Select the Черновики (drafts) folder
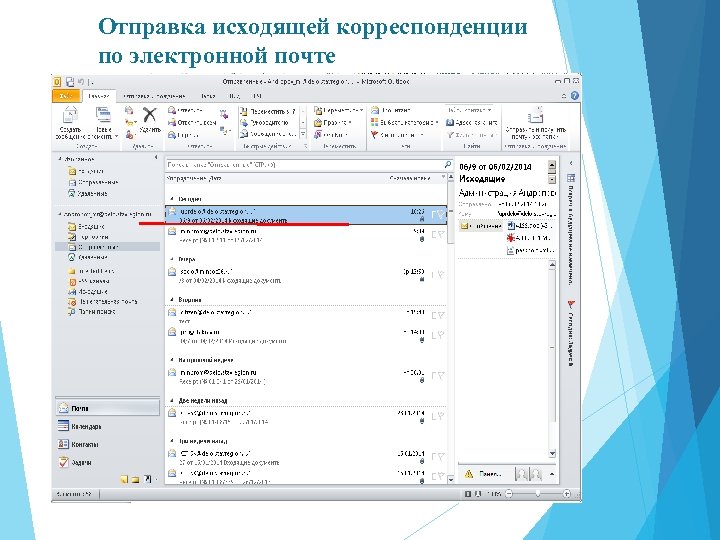The height and width of the screenshot is (540, 720). click(89, 237)
